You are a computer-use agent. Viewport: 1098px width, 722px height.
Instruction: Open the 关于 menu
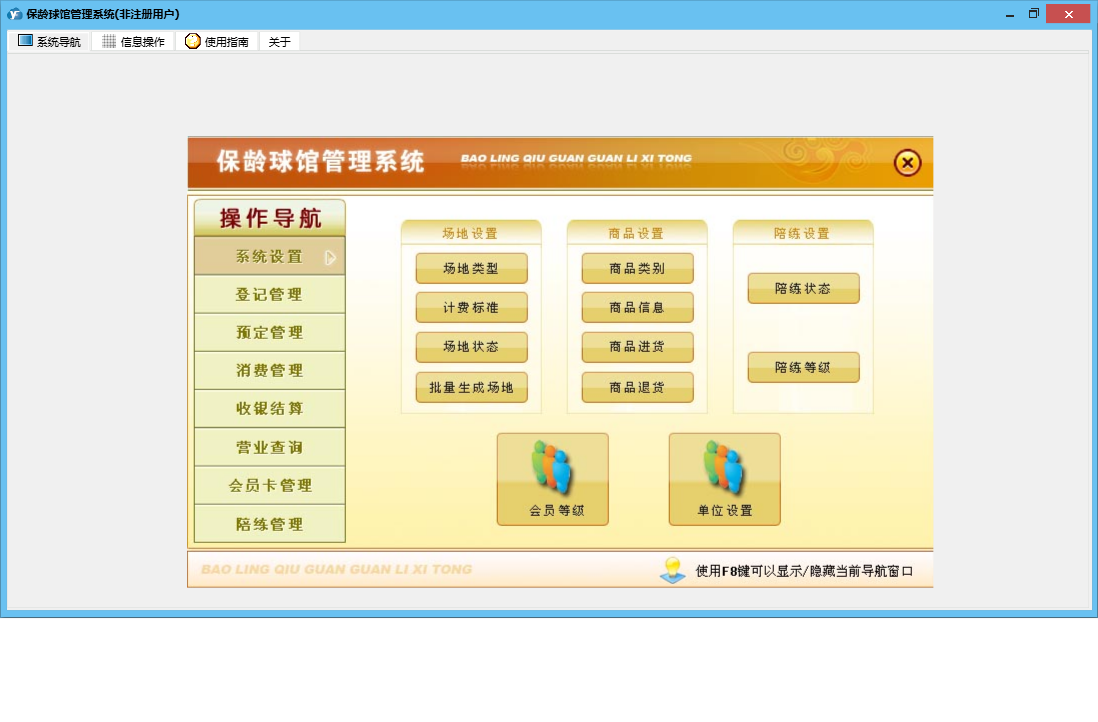pyautogui.click(x=279, y=41)
